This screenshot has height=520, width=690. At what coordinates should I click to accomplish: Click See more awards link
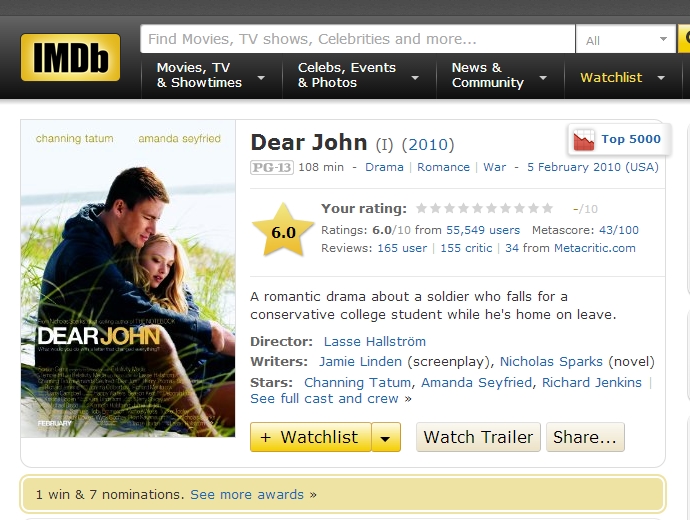(x=247, y=494)
